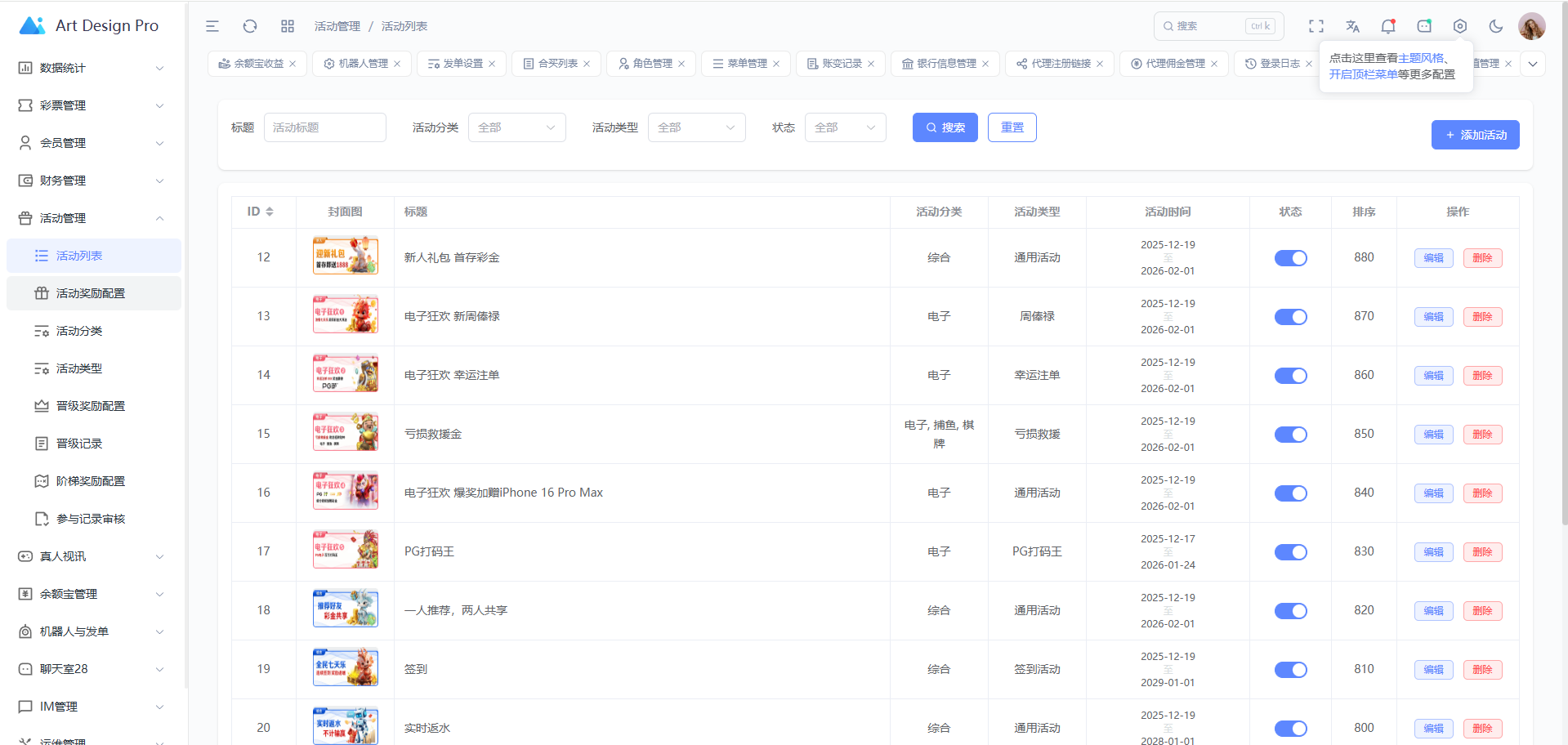This screenshot has height=745, width=1568.
Task: Click the 添加活动 button
Action: (1475, 135)
